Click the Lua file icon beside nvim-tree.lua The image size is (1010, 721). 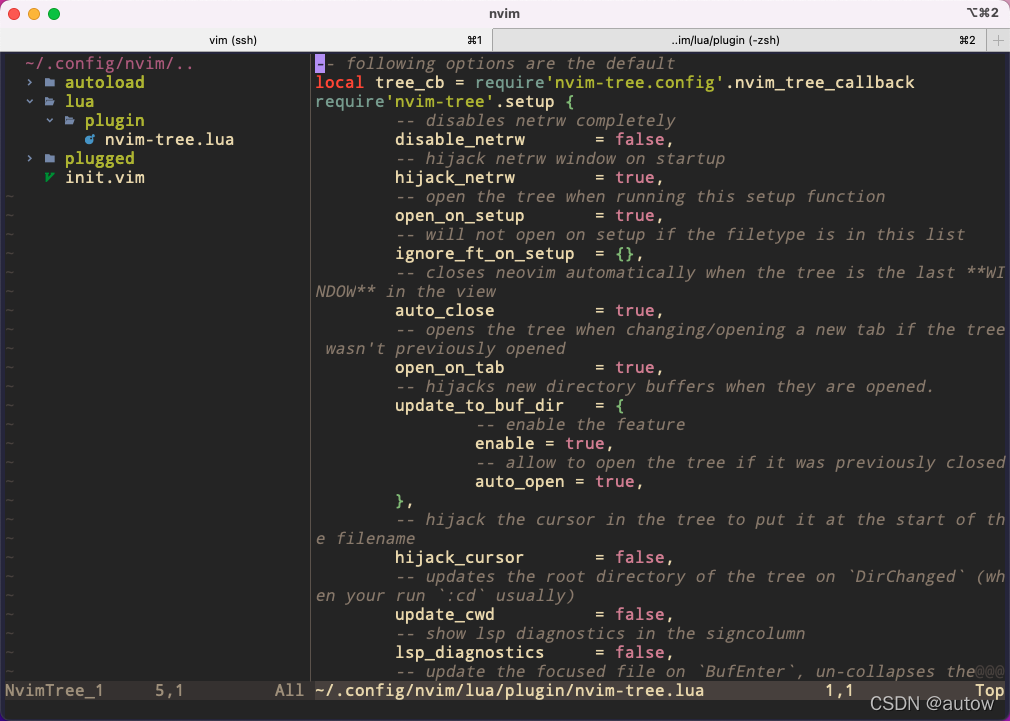(90, 139)
